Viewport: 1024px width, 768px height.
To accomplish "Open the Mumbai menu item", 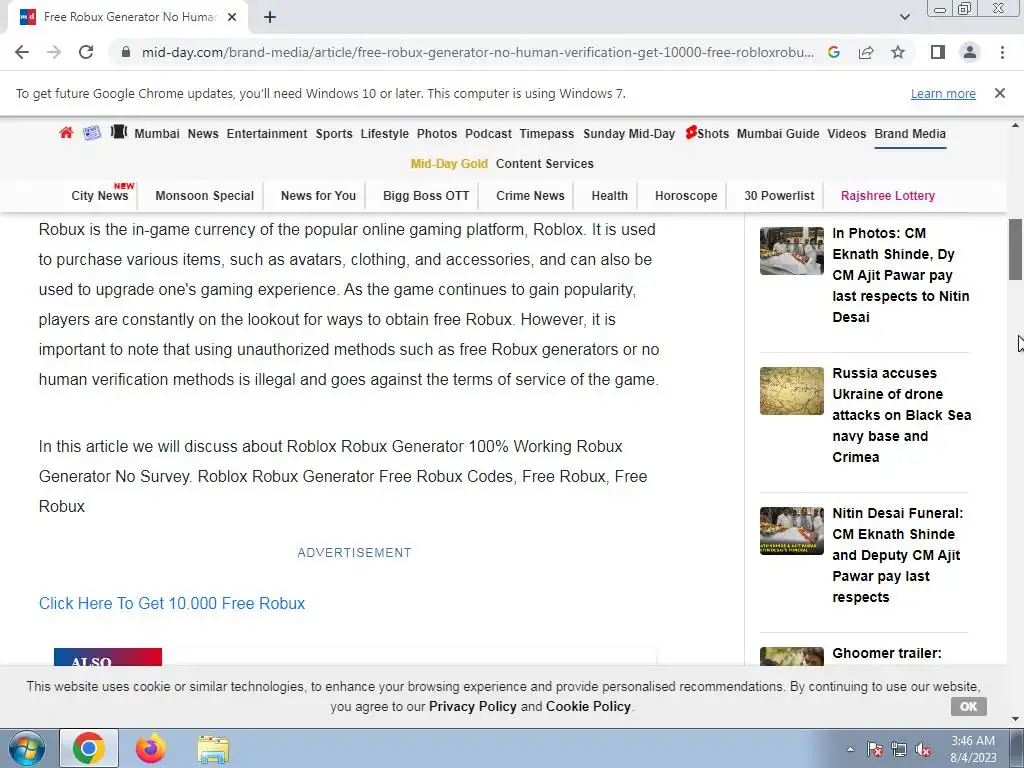I will 157,134.
